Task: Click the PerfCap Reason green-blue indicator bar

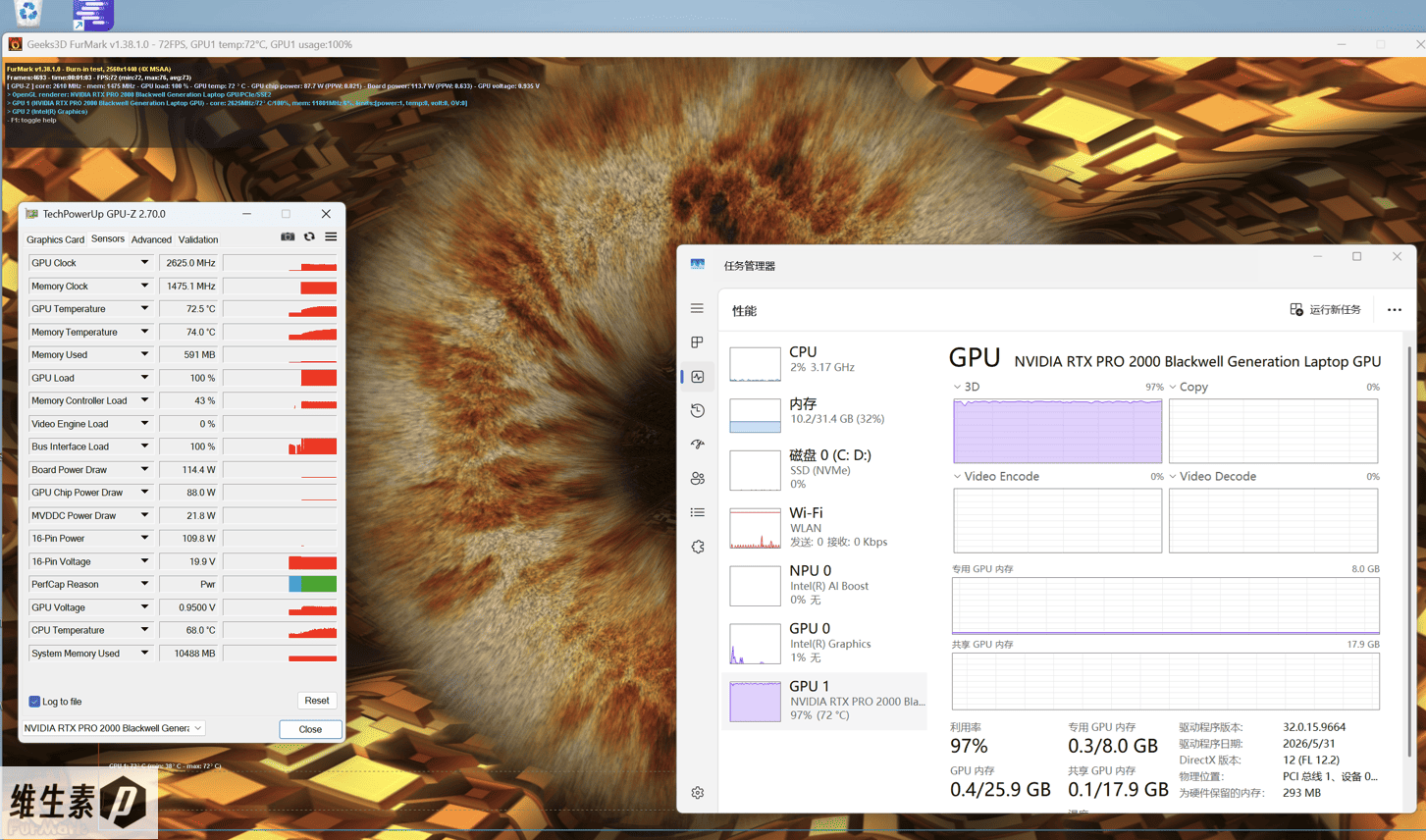Action: (x=312, y=584)
